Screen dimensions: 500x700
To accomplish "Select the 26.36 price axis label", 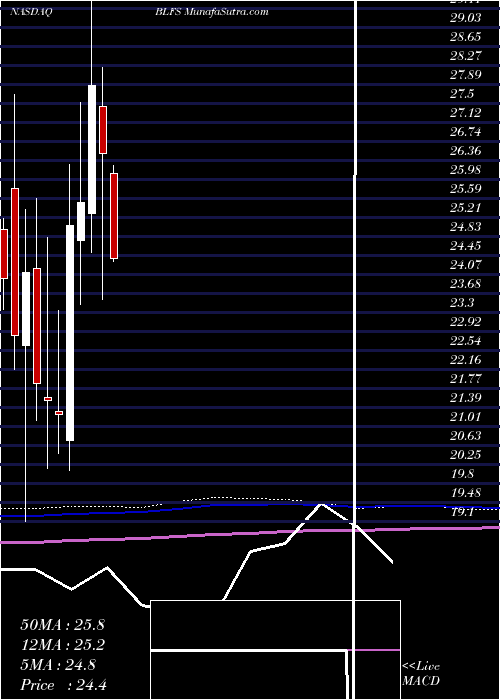I will 466,151.
